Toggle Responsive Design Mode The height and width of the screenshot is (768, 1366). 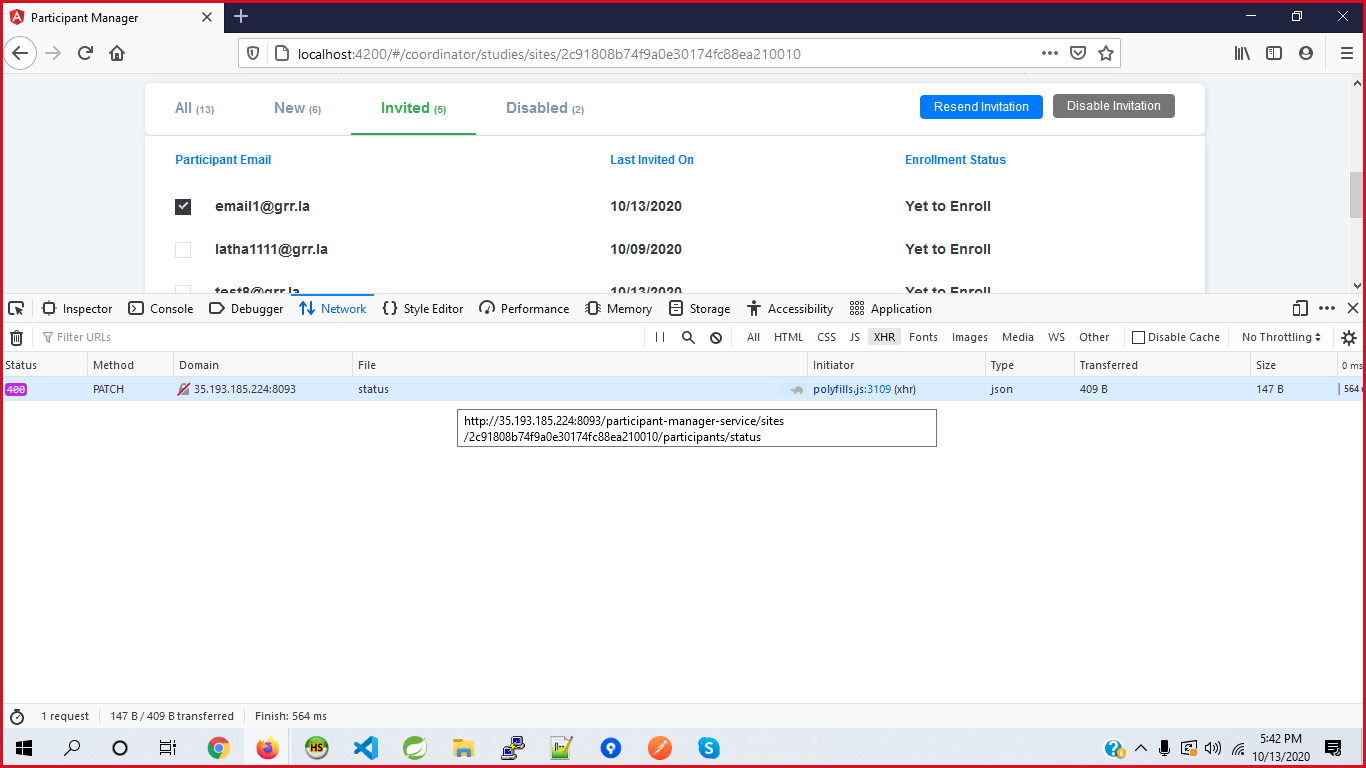[1299, 308]
